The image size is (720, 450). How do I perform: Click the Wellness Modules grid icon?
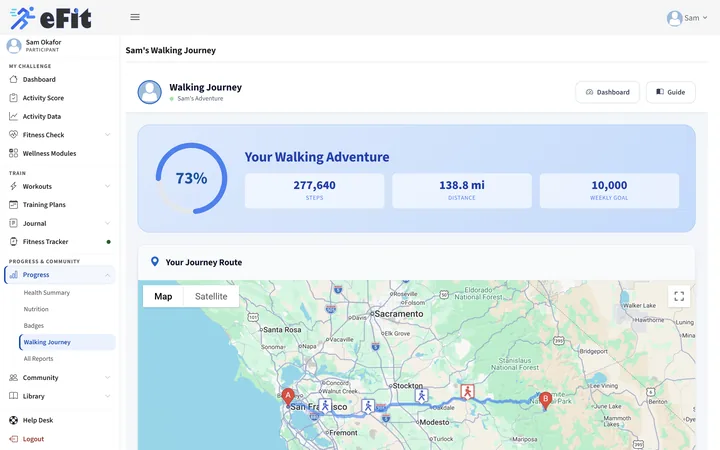click(13, 153)
